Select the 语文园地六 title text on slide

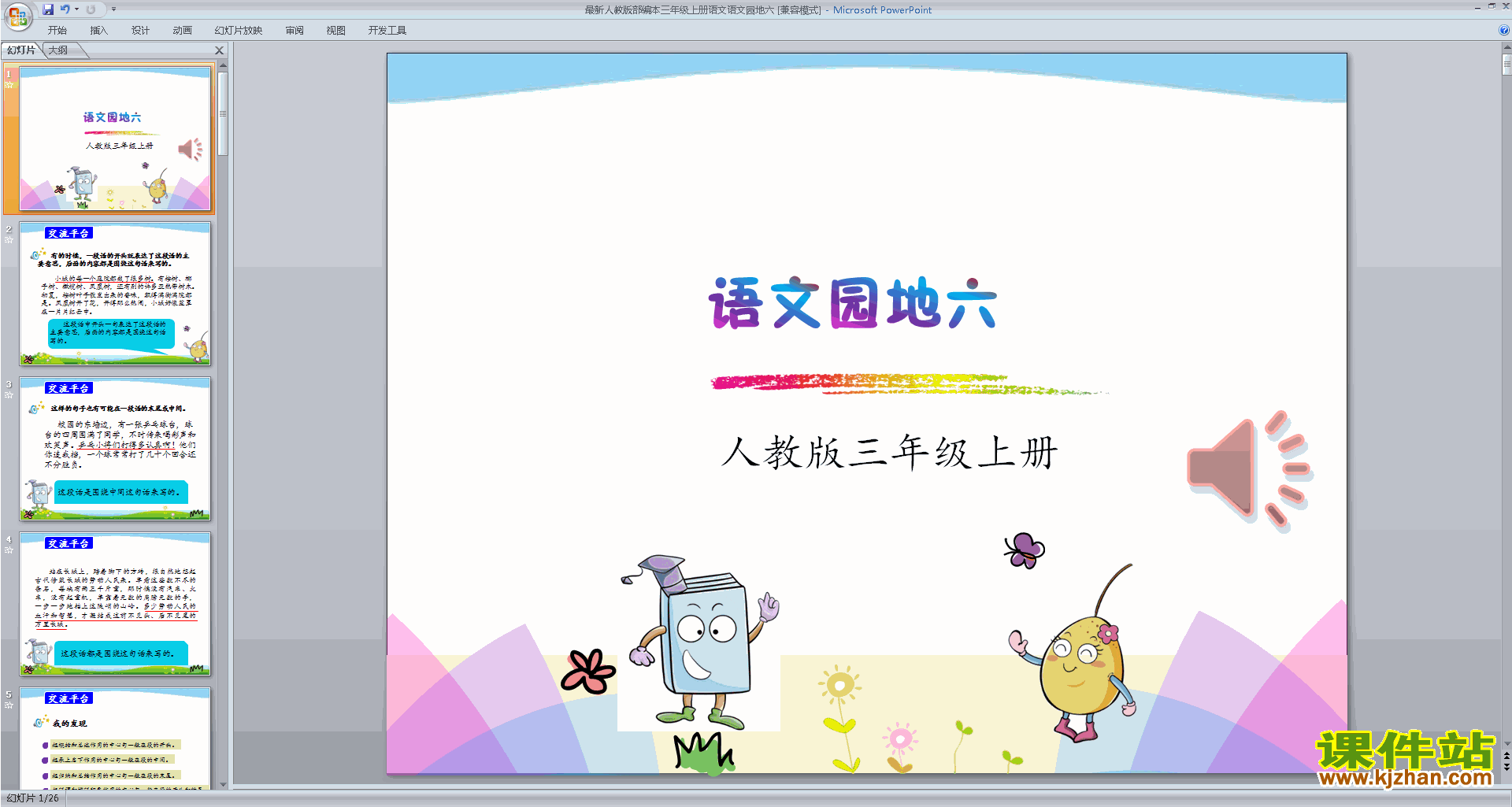coord(853,303)
